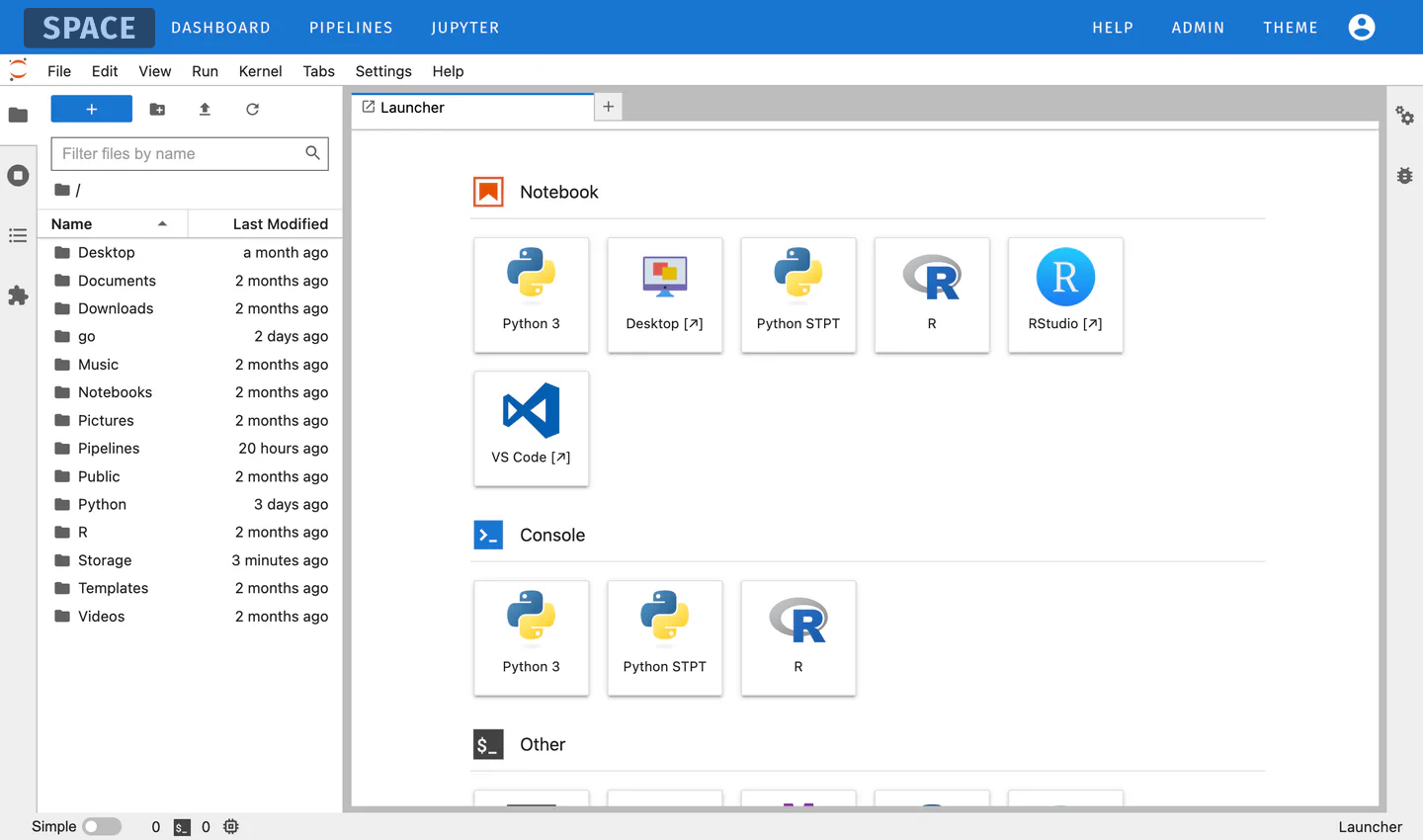The height and width of the screenshot is (840, 1423).
Task: Launch a Python STPT notebook
Action: 798,294
